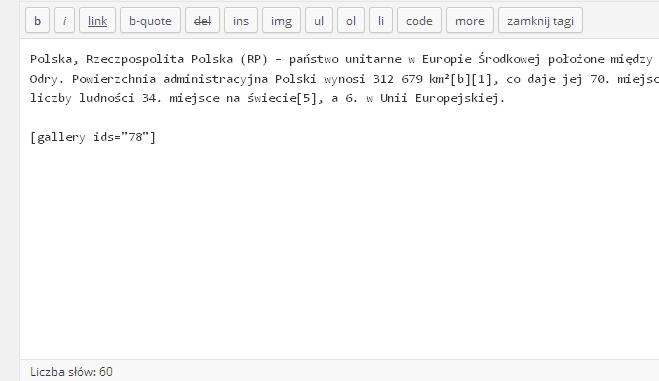Insert the 'more' read-more tag
The width and height of the screenshot is (659, 381).
tap(469, 20)
